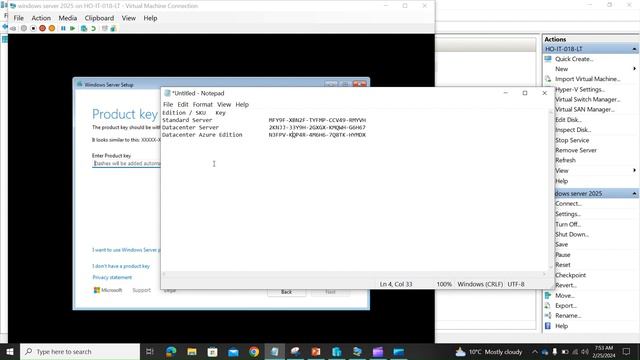Pause the virtual machine from toolbar

(x=63, y=28)
